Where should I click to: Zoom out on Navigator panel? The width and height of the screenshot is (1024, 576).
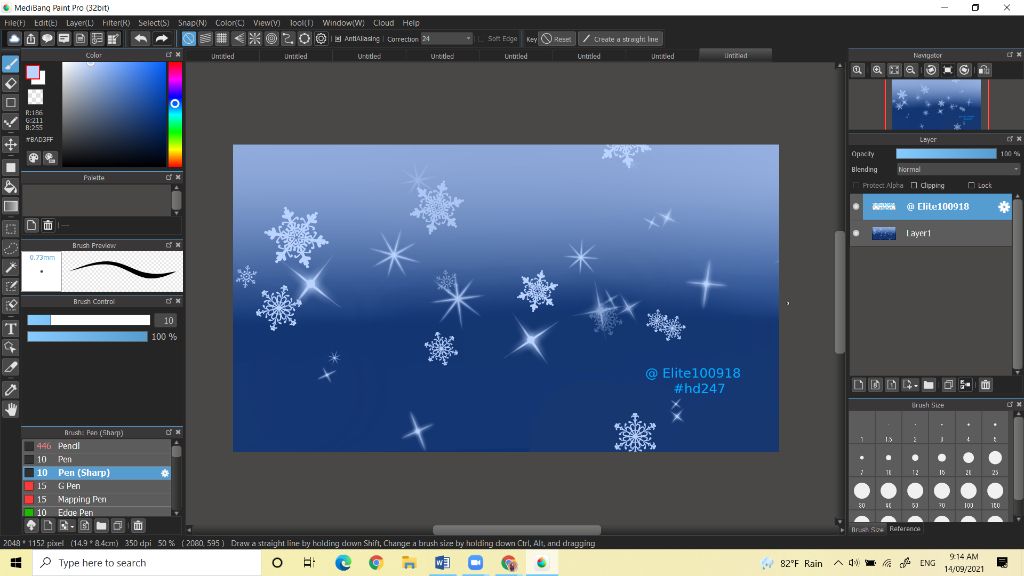pos(910,70)
